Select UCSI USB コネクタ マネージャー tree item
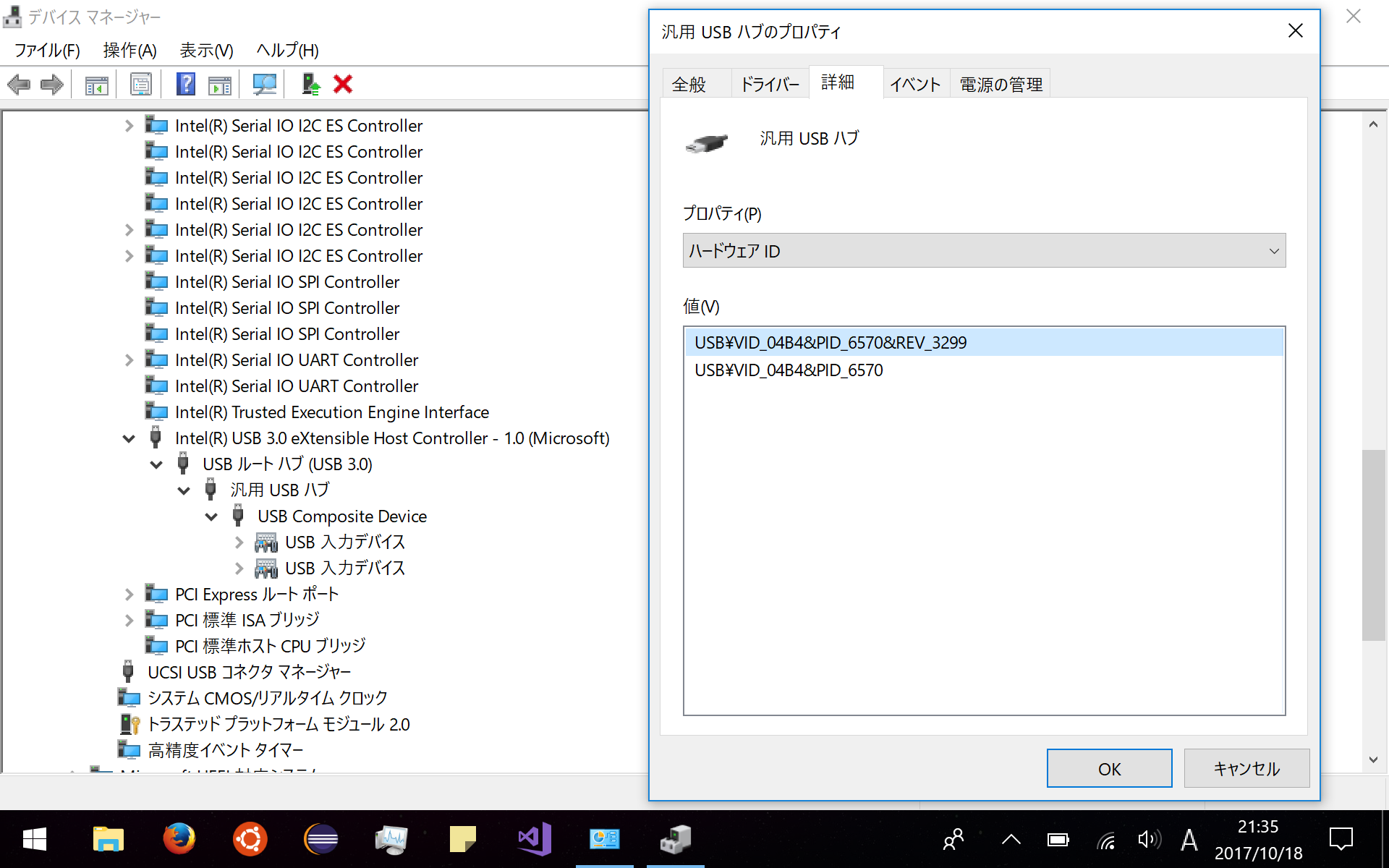The width and height of the screenshot is (1389, 868). [249, 673]
